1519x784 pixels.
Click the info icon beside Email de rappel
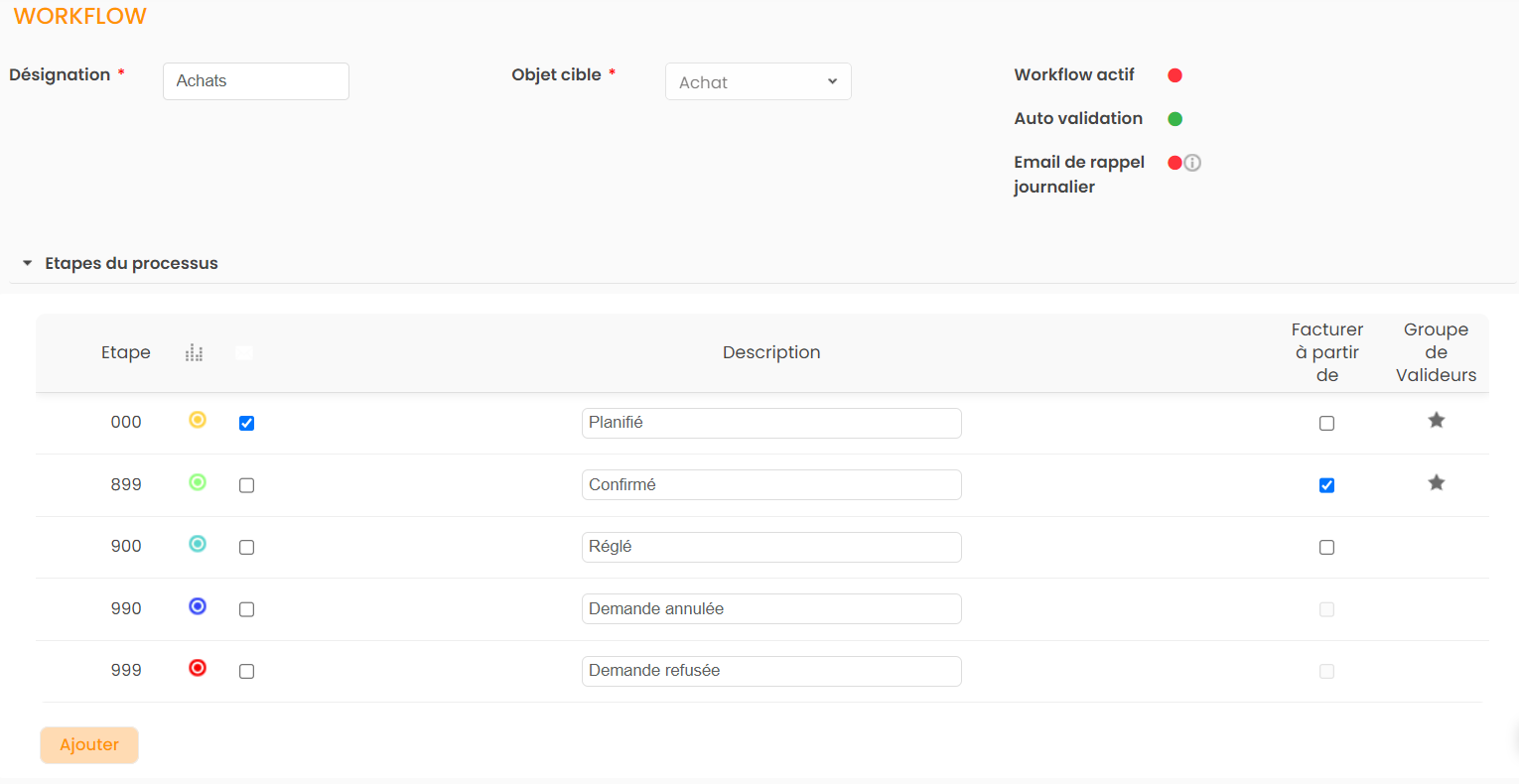[x=1192, y=163]
